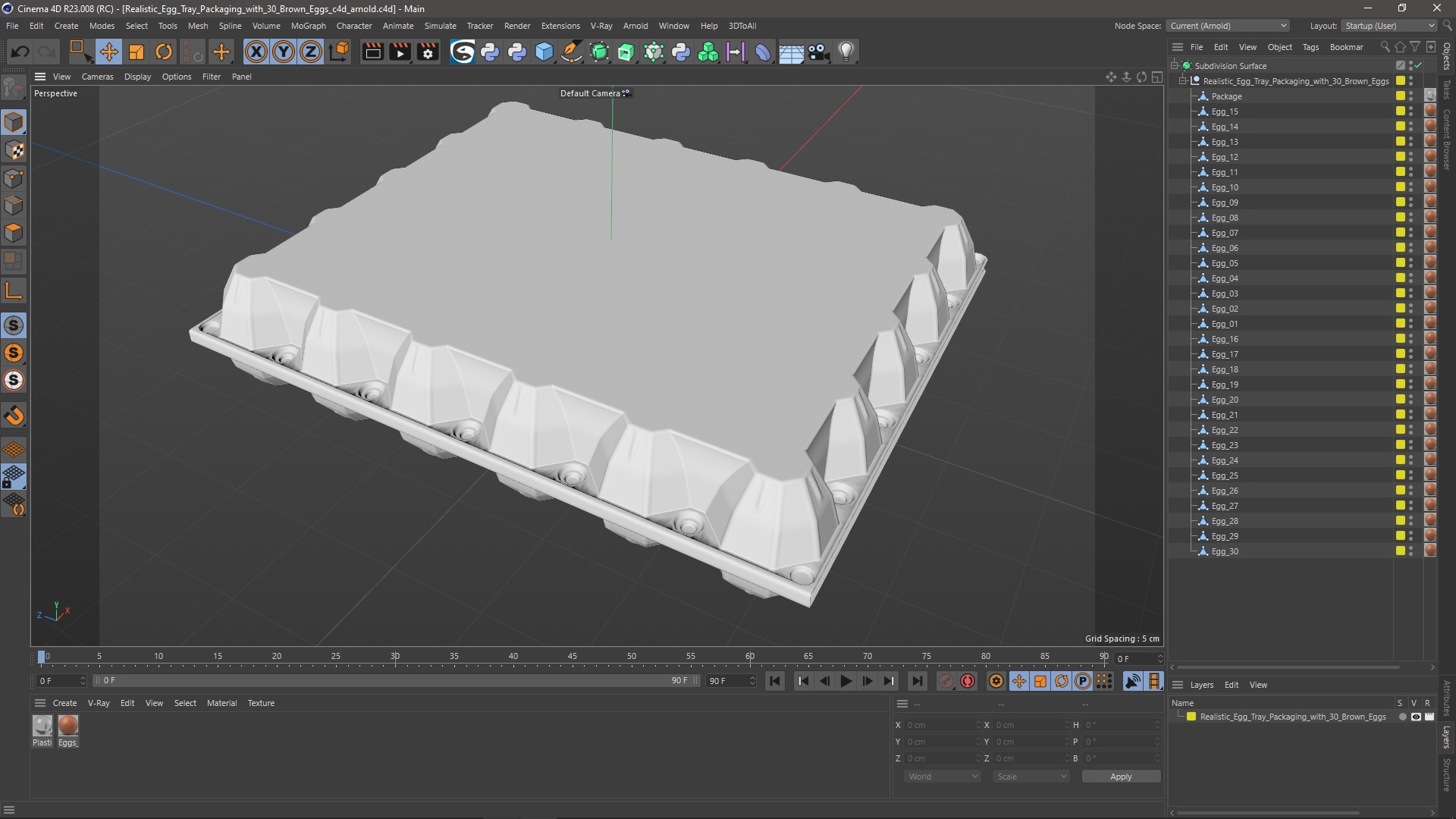Collapse Realistic_Egg_Tray_Packaging null object
The width and height of the screenshot is (1456, 819).
(1183, 81)
